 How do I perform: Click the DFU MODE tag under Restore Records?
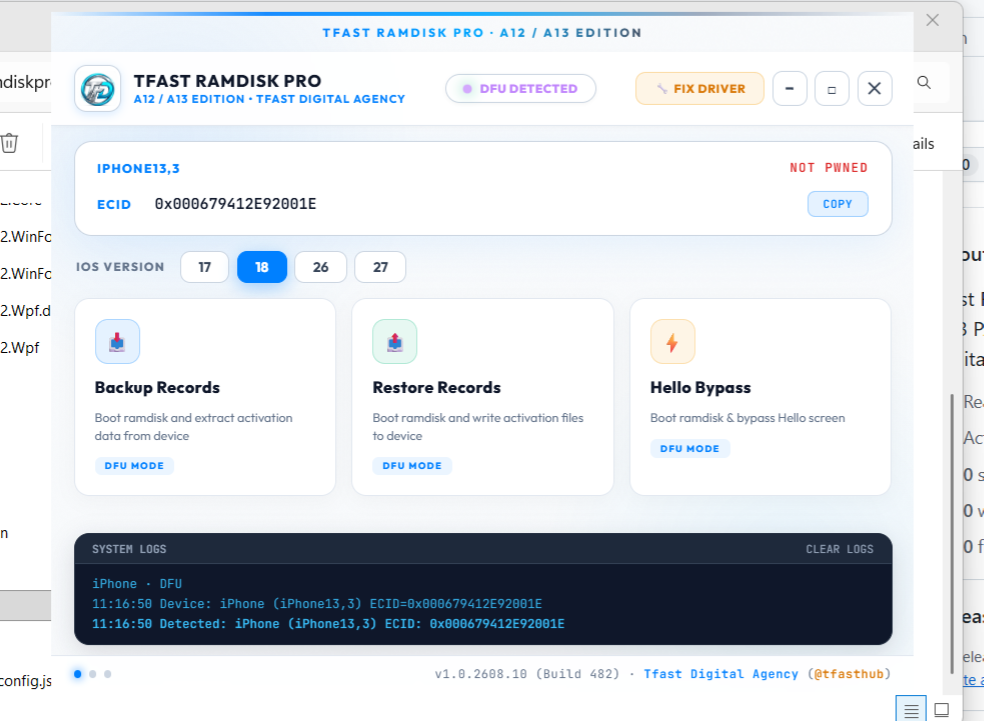(x=412, y=466)
